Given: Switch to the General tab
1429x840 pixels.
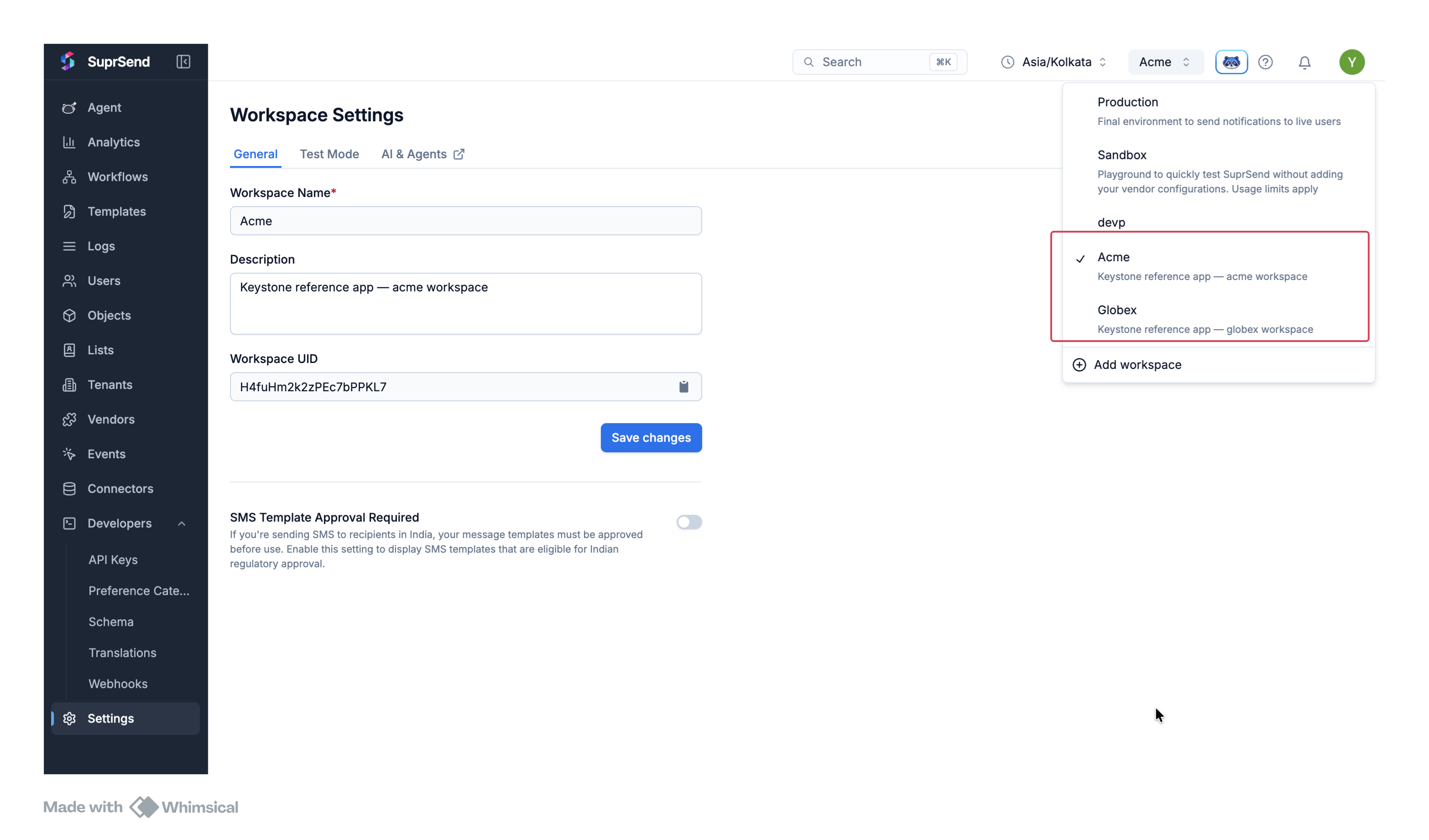Looking at the screenshot, I should point(255,154).
